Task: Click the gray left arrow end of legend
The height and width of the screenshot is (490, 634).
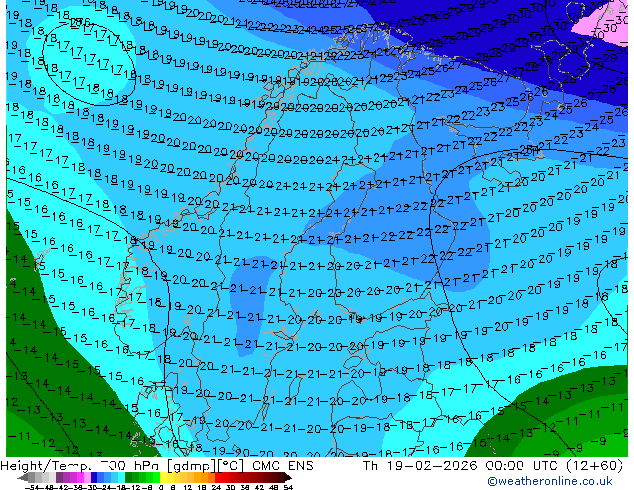Action: [22, 477]
